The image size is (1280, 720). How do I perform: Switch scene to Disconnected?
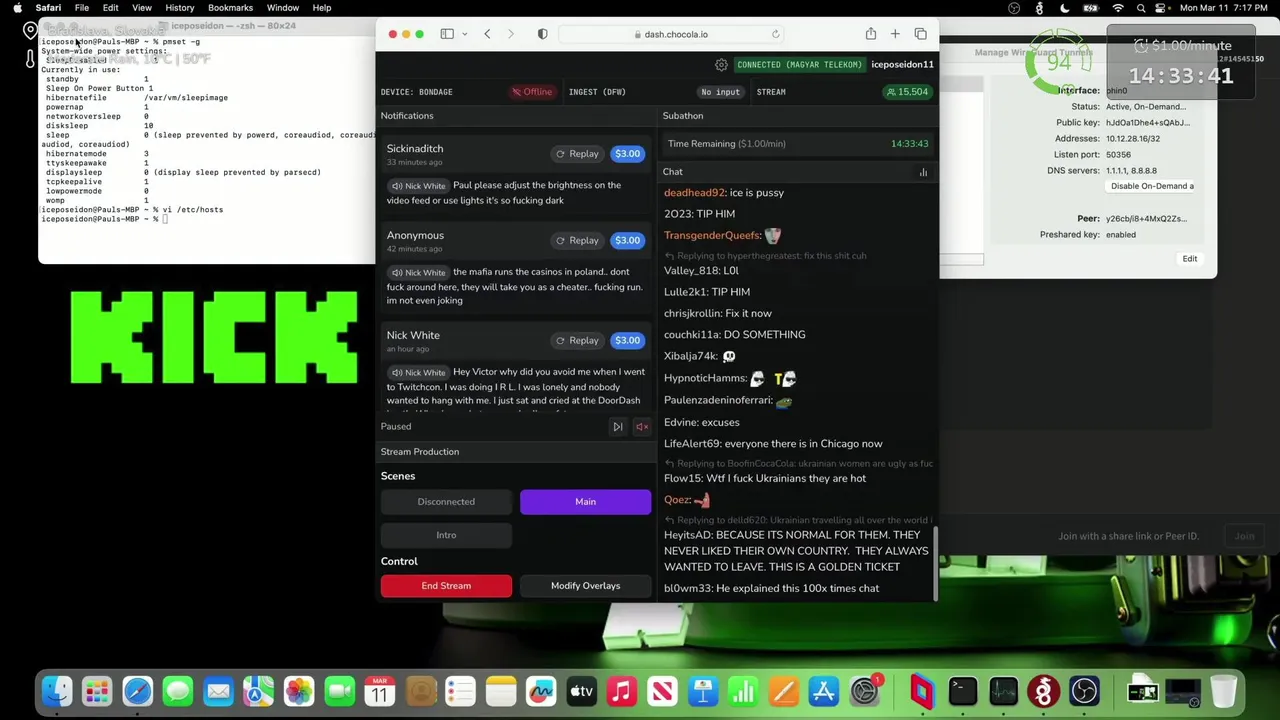coord(446,502)
